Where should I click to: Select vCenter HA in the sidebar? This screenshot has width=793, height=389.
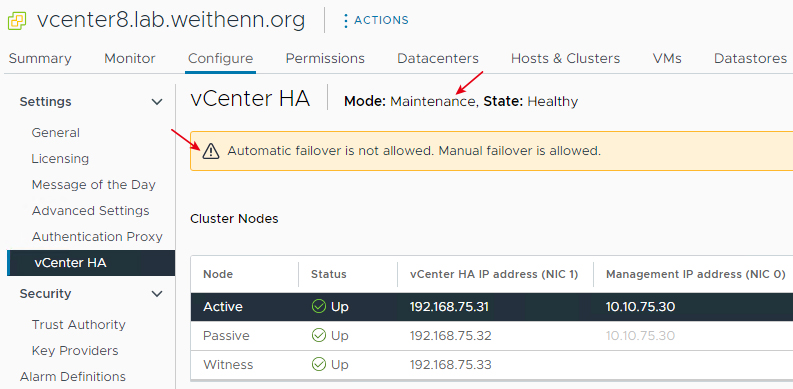pos(91,263)
